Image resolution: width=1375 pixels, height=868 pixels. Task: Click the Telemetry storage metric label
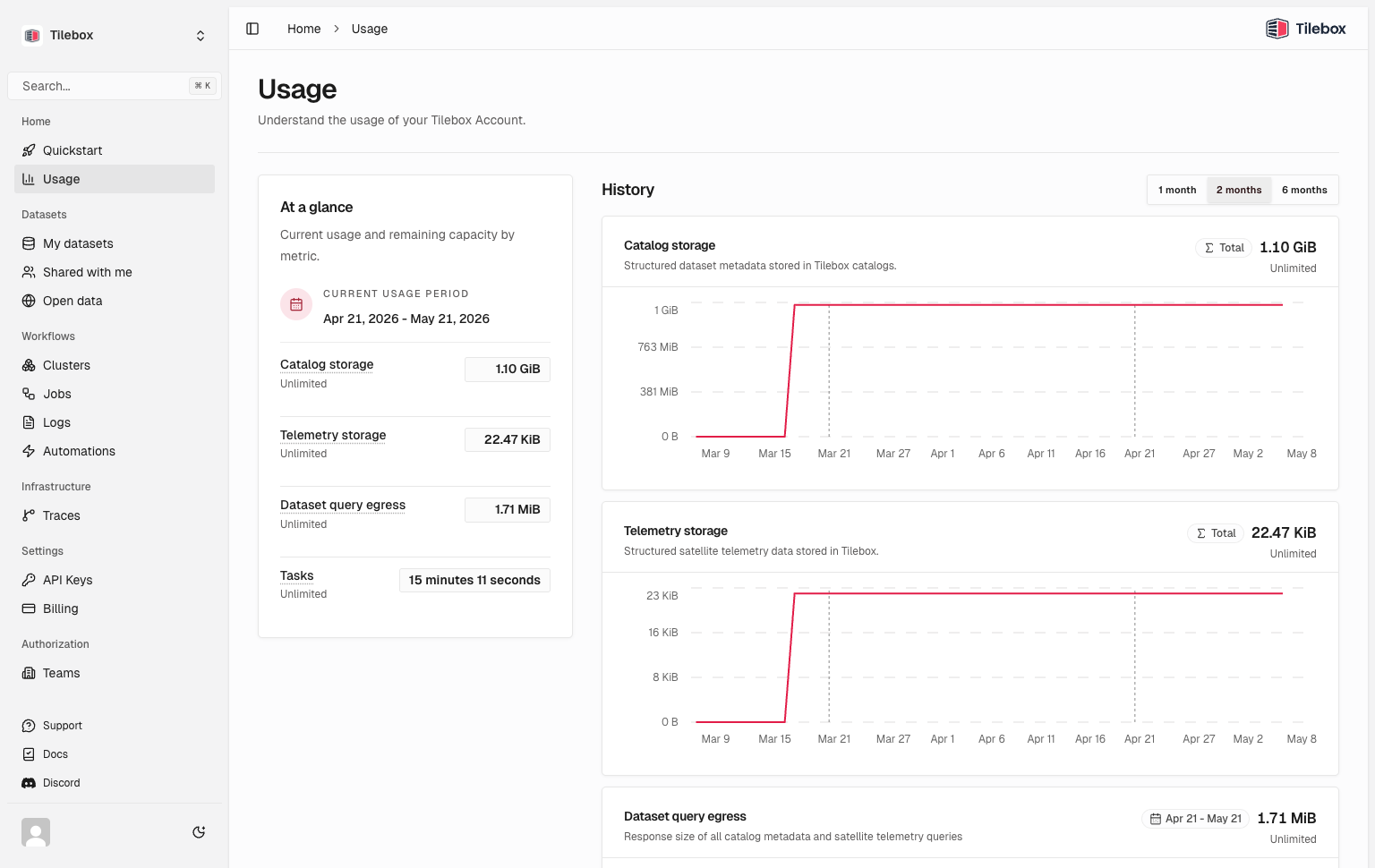[x=333, y=435]
